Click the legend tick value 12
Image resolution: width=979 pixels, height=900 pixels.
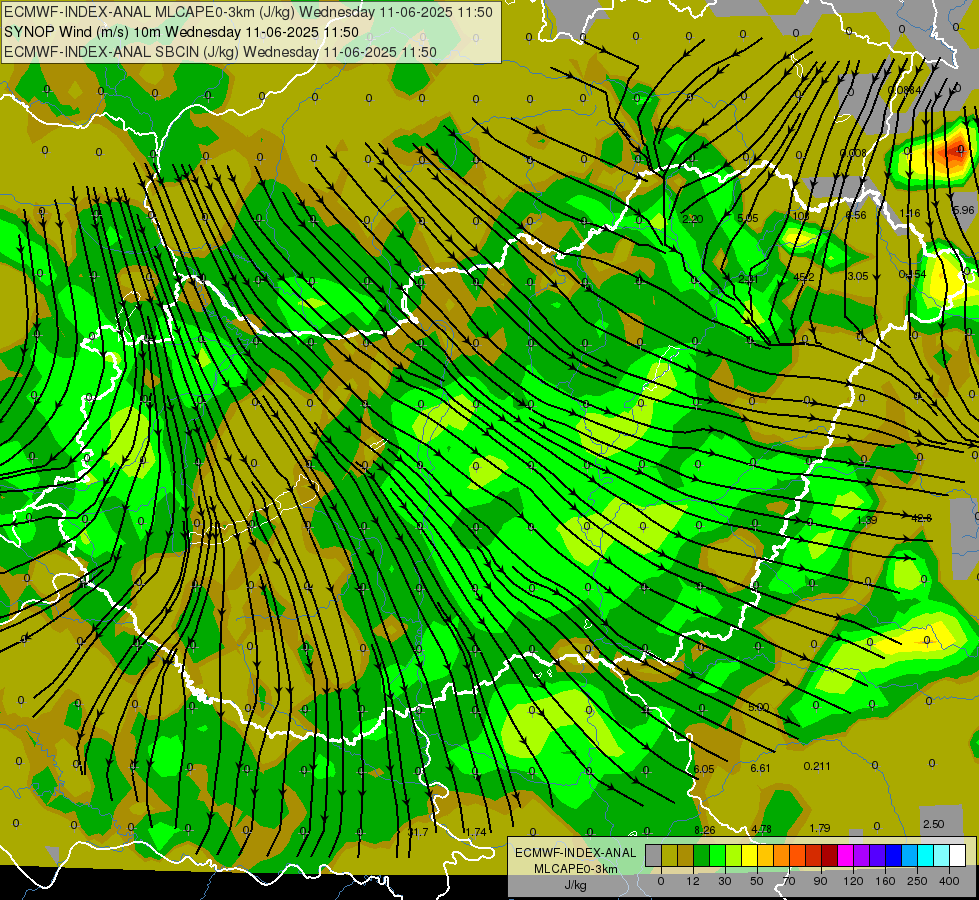point(693,881)
